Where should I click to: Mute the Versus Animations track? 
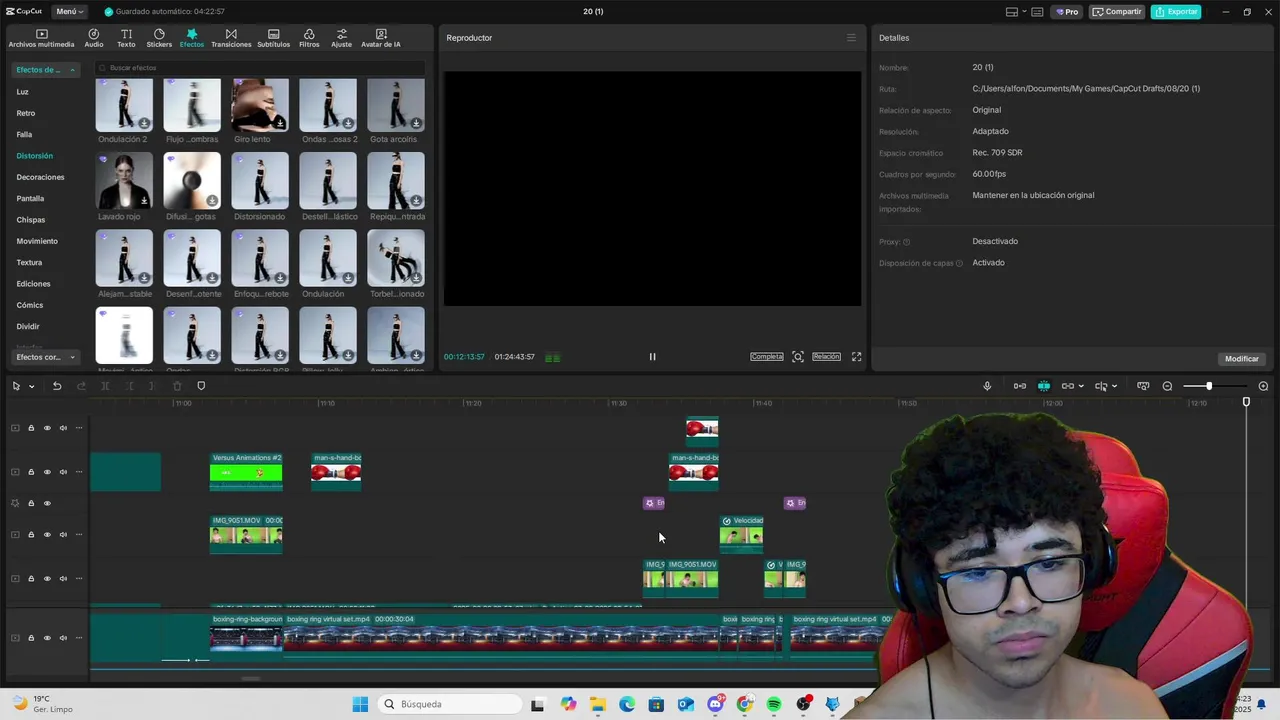click(63, 472)
